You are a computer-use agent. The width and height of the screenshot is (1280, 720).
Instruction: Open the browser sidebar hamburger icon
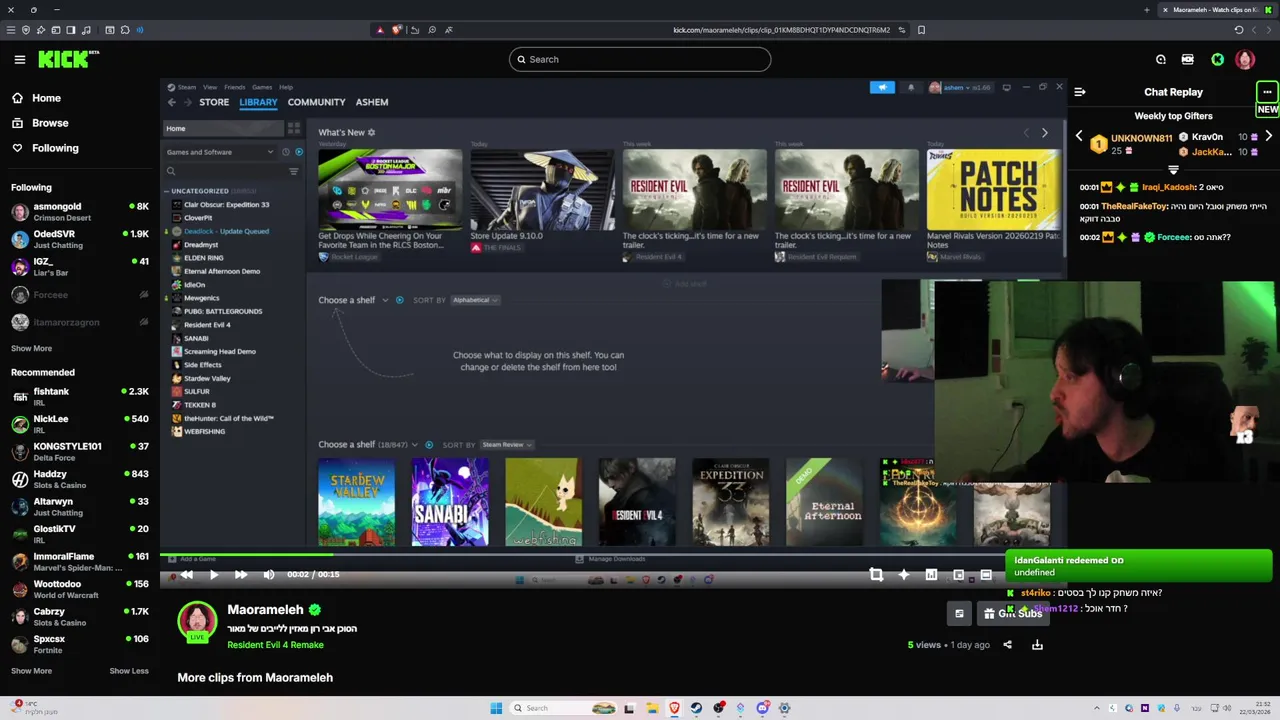11,30
